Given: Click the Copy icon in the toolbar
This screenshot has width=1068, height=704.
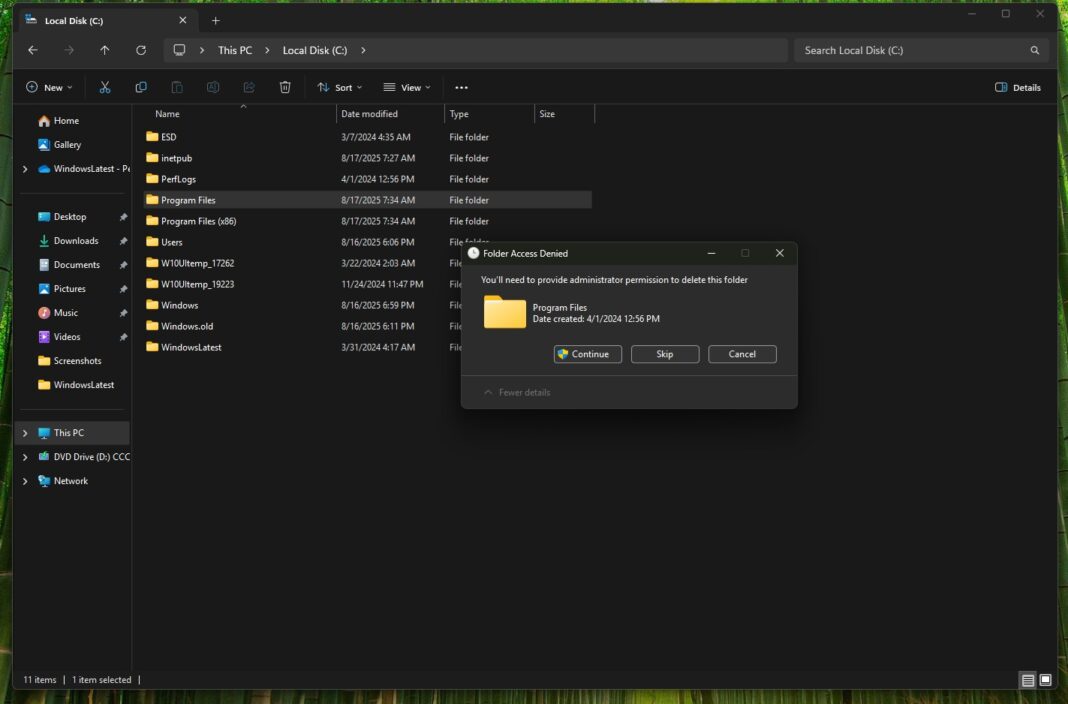Looking at the screenshot, I should pos(140,87).
